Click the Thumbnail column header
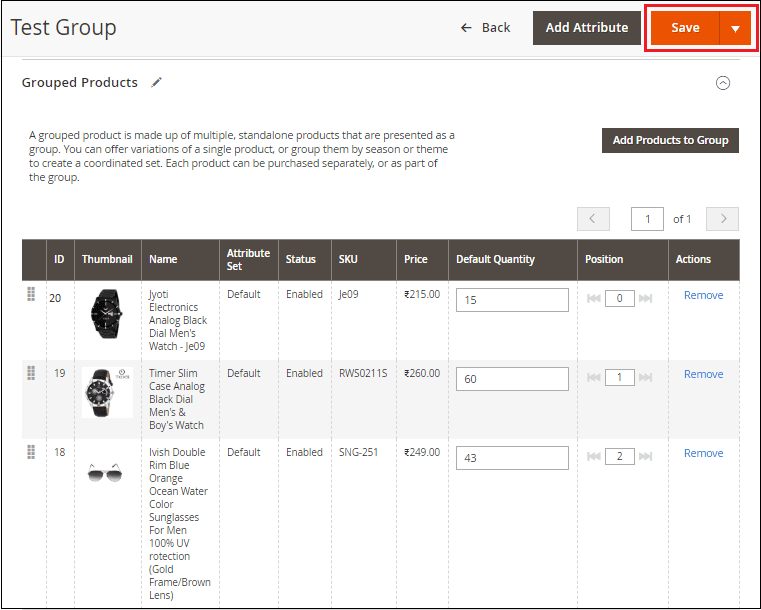761x610 pixels. point(107,260)
